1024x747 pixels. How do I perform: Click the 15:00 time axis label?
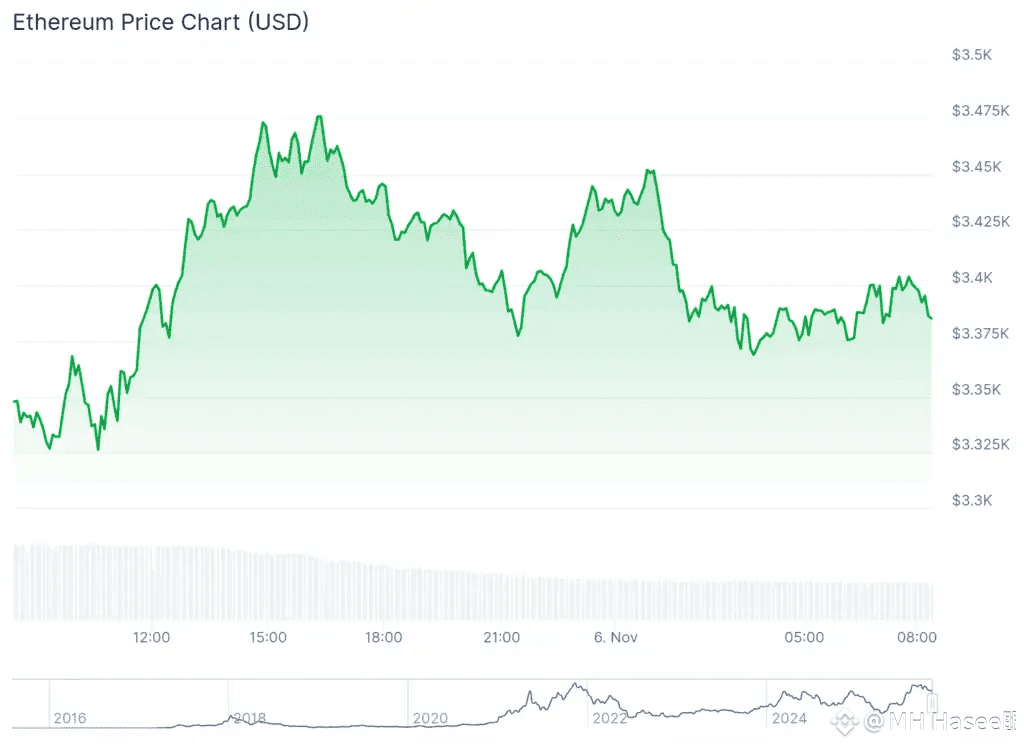coord(268,637)
